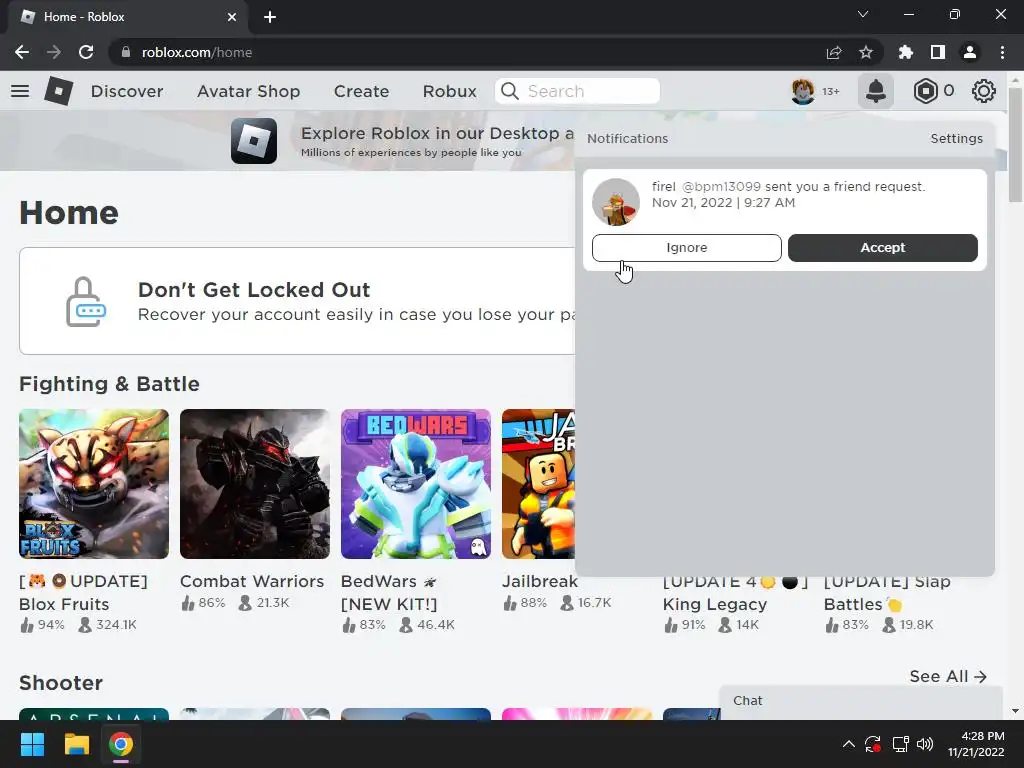The width and height of the screenshot is (1024, 768).
Task: Open a new browser tab
Action: click(x=270, y=17)
